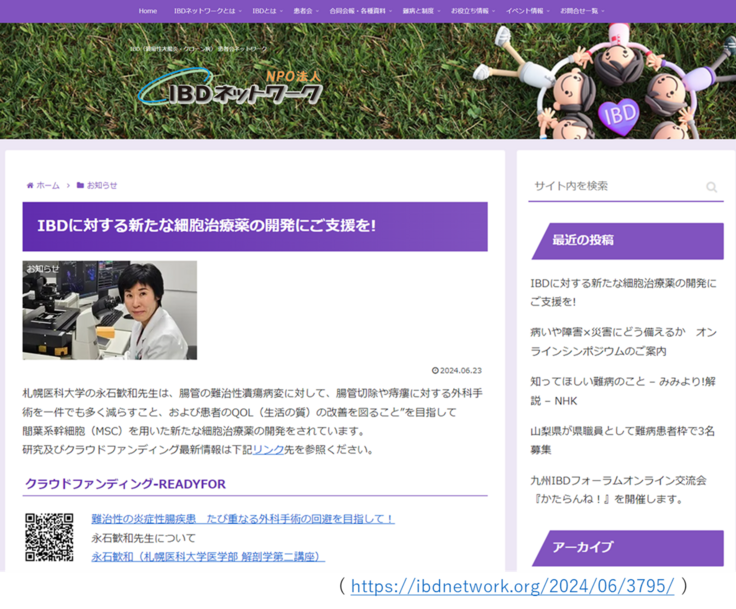This screenshot has width=736, height=609.
Task: Expand the お役立ち情報 dropdown menu
Action: tap(473, 11)
